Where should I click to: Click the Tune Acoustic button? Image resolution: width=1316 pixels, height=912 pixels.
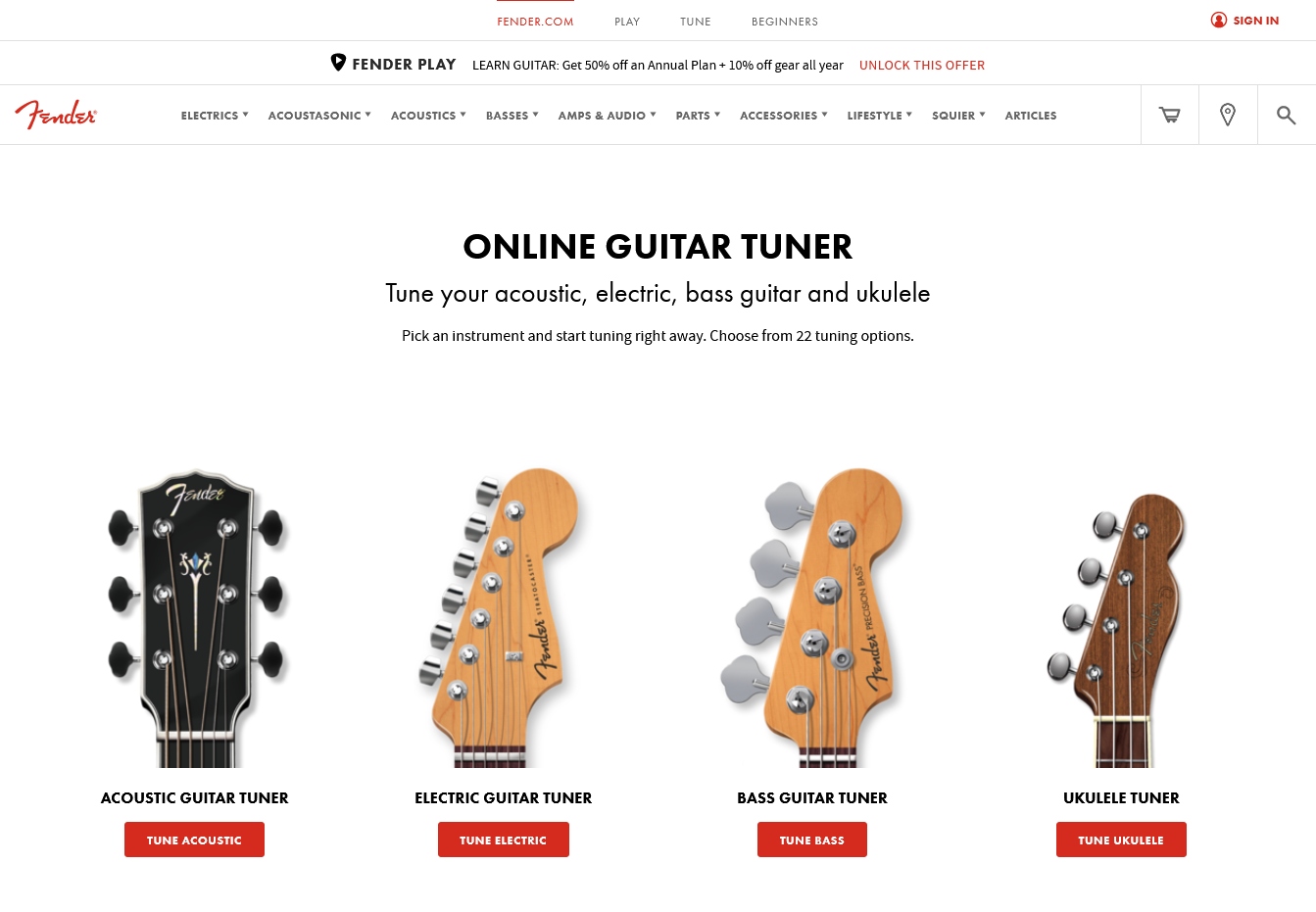[x=194, y=840]
